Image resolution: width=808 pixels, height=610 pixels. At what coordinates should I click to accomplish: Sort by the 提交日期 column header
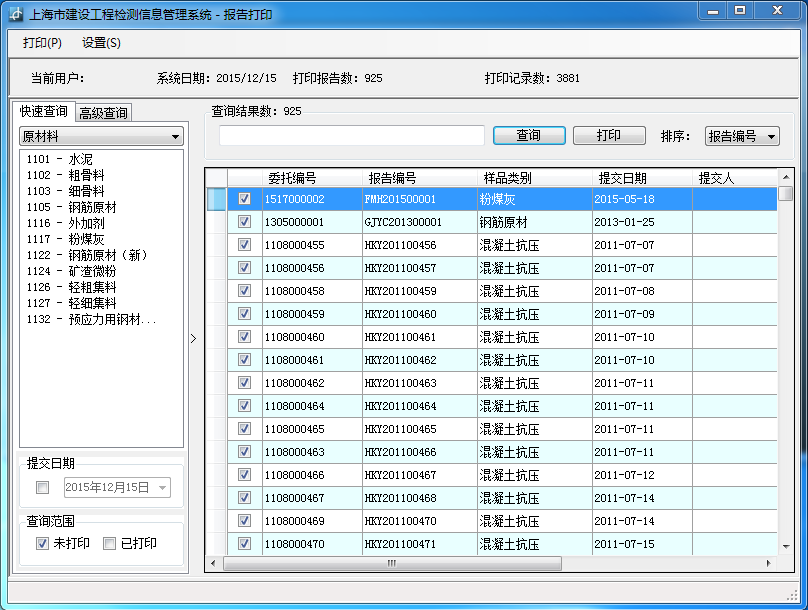click(x=622, y=178)
